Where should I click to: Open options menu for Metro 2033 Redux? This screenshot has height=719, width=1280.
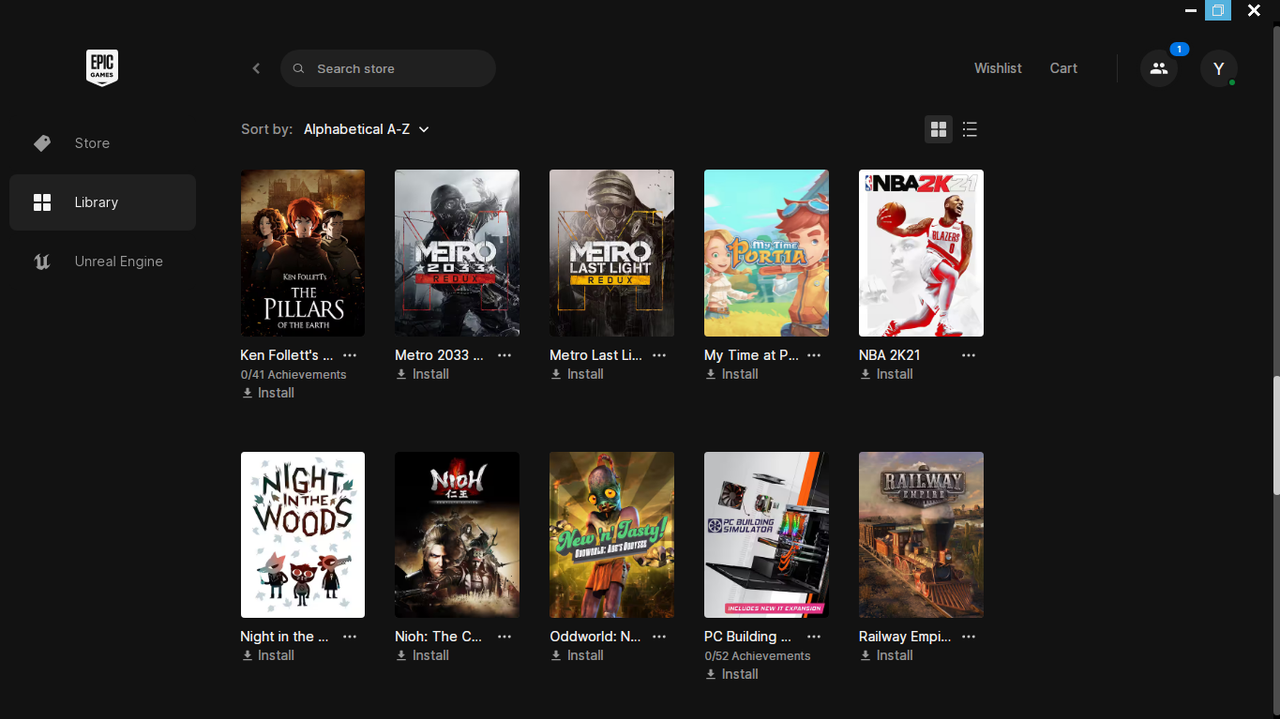pos(505,355)
